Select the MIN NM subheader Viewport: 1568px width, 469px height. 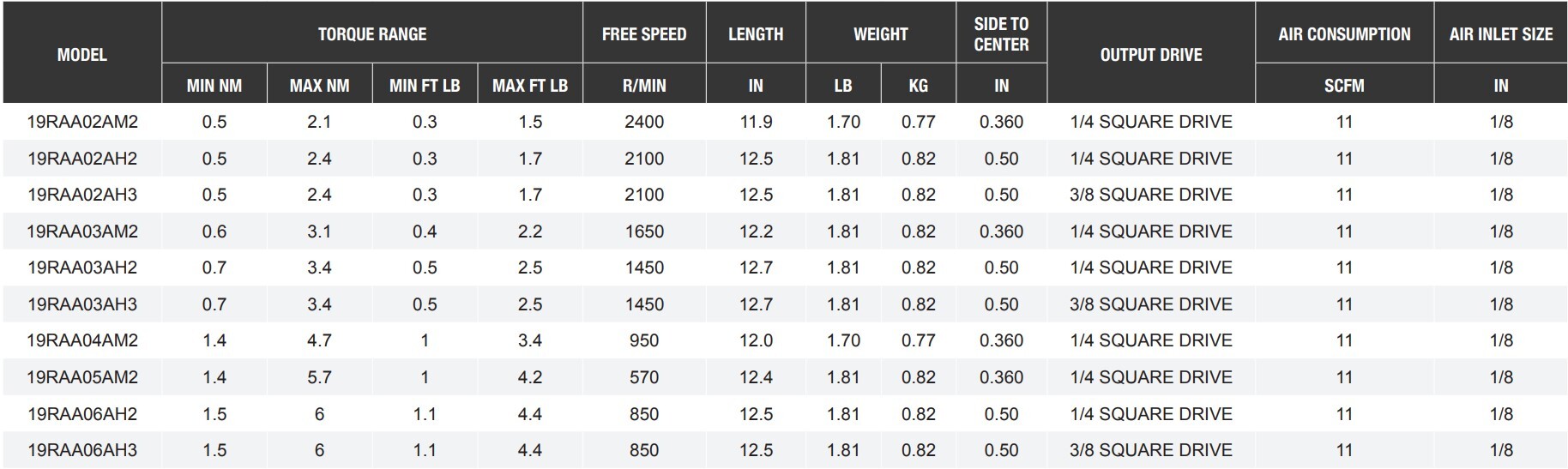(x=214, y=86)
